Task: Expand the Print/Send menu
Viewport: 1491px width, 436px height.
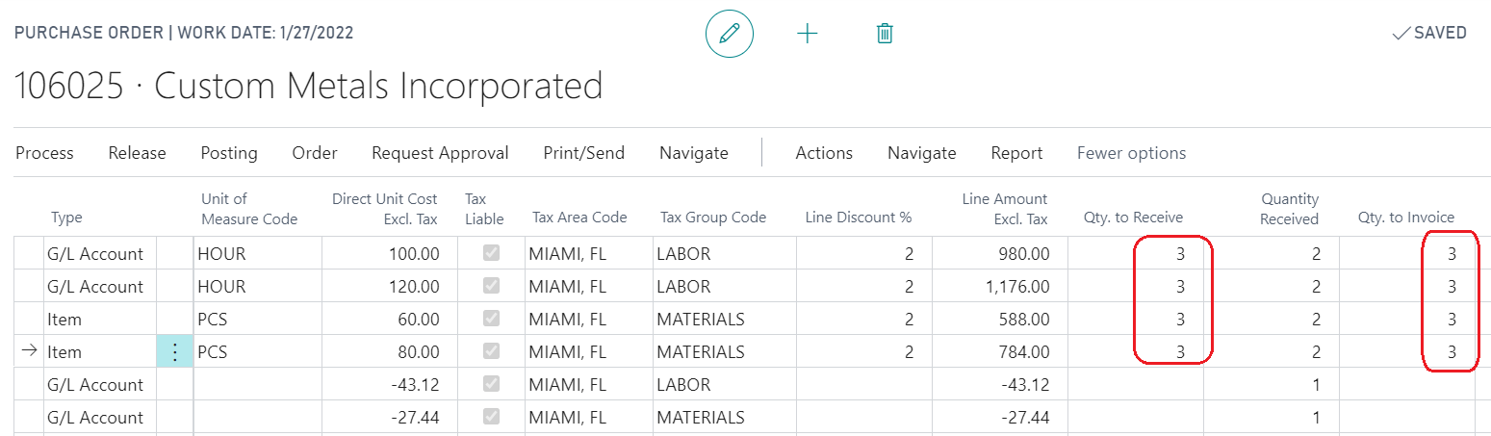Action: click(583, 153)
